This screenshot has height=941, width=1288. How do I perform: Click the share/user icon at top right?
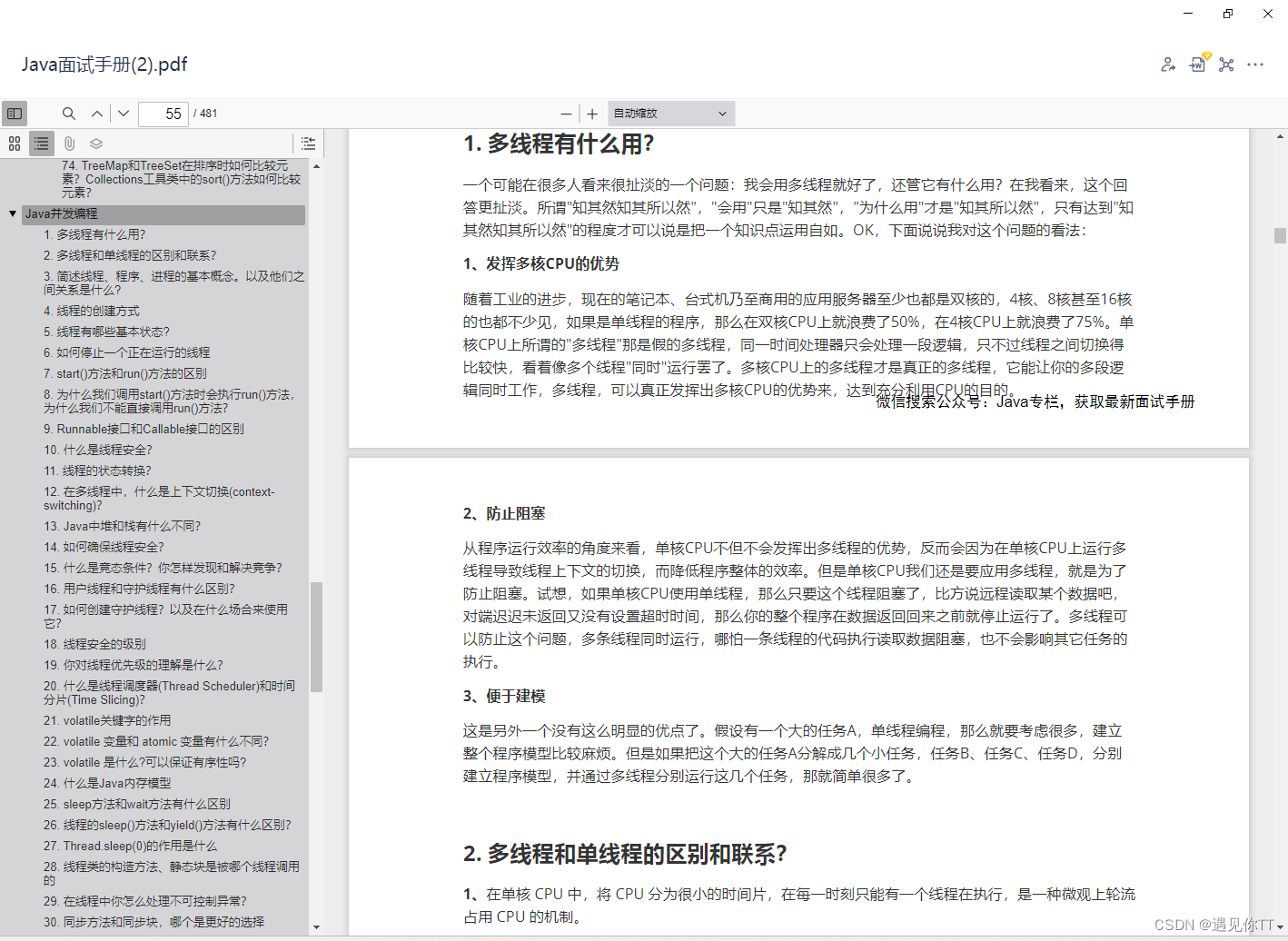point(1168,64)
